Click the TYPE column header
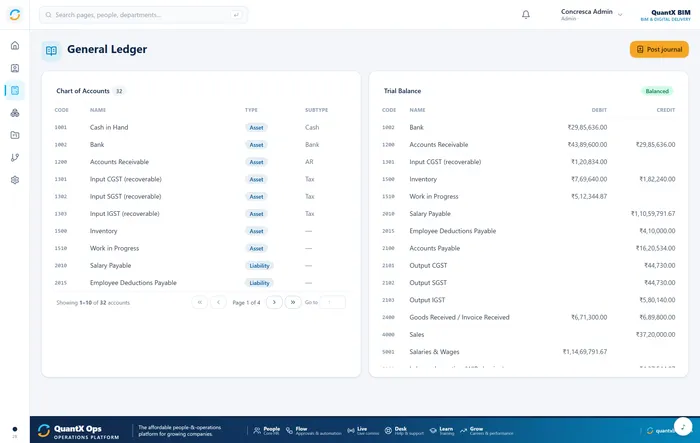The image size is (700, 443). (x=251, y=110)
